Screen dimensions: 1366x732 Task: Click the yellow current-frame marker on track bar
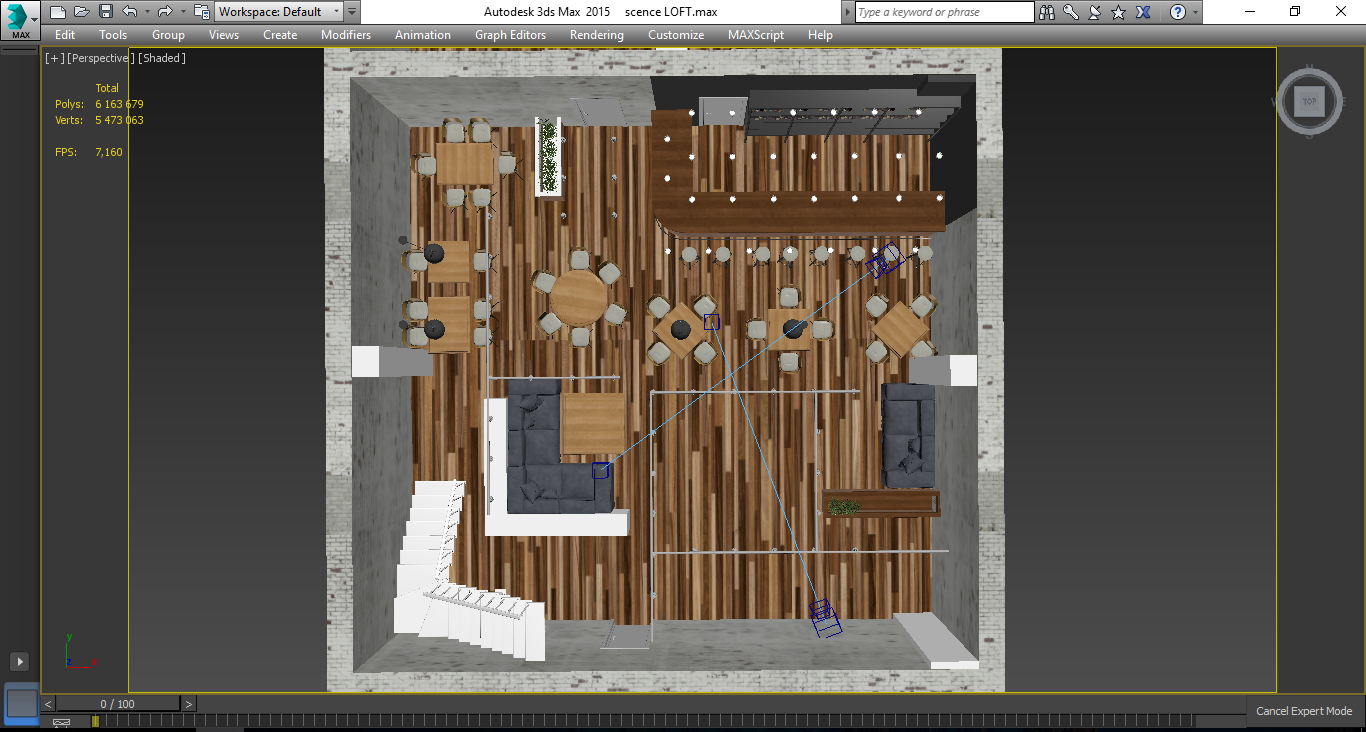click(96, 721)
